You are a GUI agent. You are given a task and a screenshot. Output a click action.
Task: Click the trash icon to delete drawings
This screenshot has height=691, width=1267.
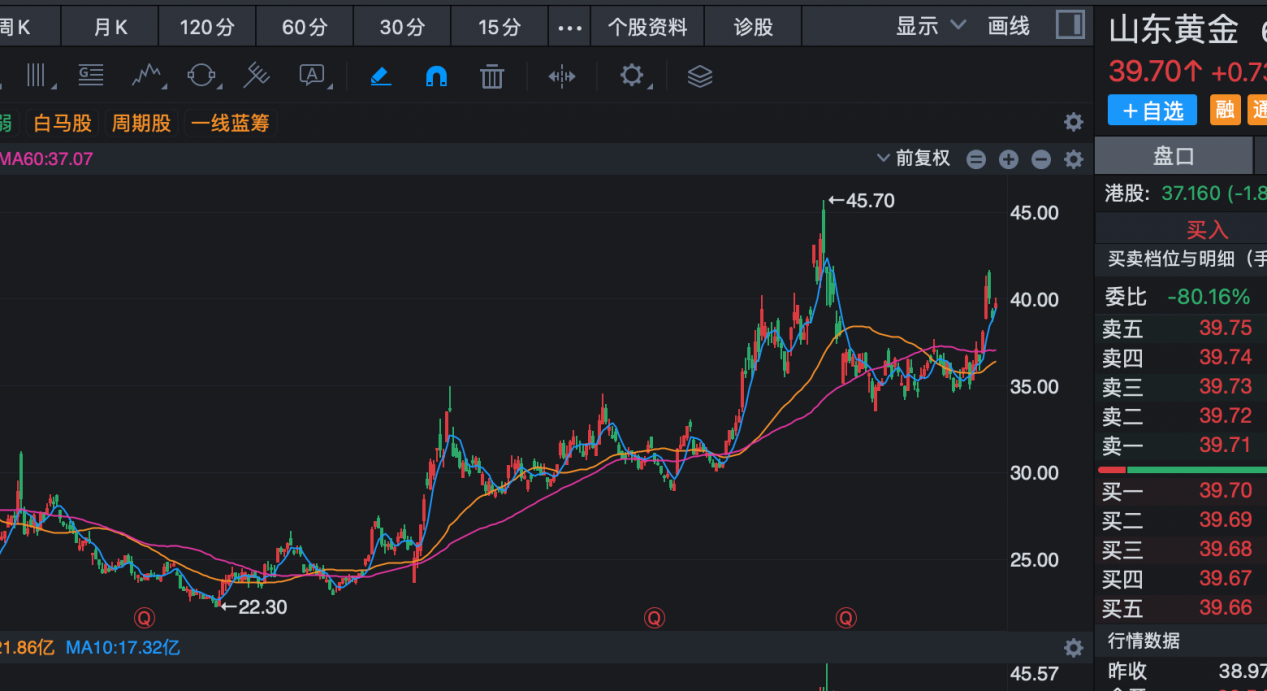(x=491, y=76)
